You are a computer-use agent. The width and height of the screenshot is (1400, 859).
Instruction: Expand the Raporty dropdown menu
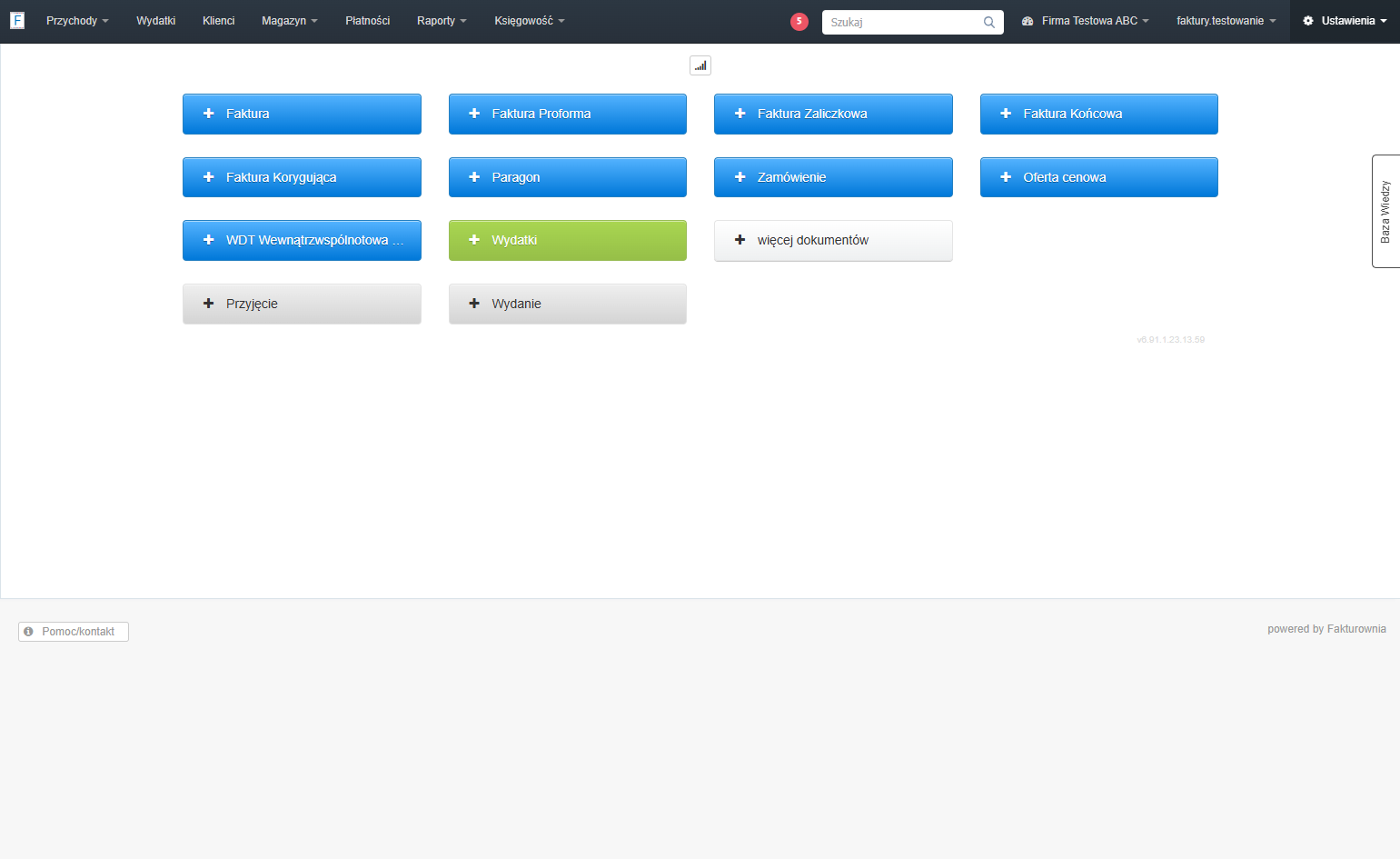pos(442,21)
